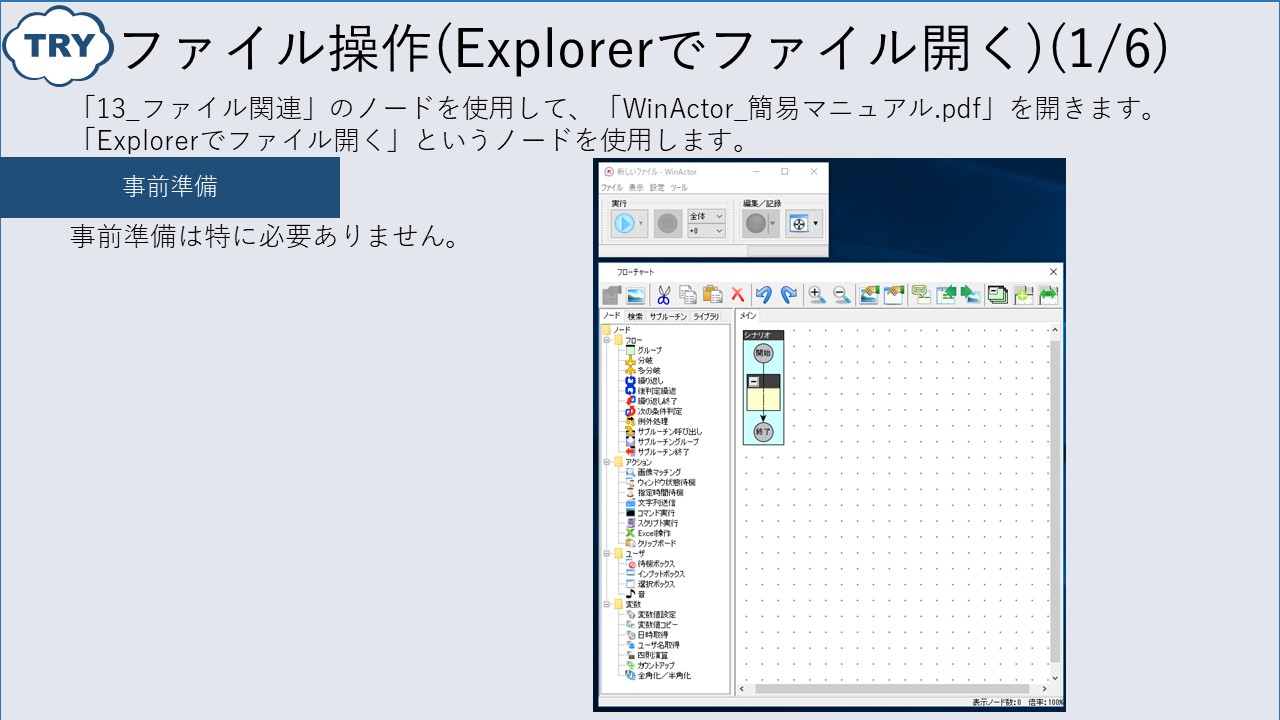The width and height of the screenshot is (1280, 720).
Task: Click the flowchart horizontal scrollbar
Action: point(891,688)
